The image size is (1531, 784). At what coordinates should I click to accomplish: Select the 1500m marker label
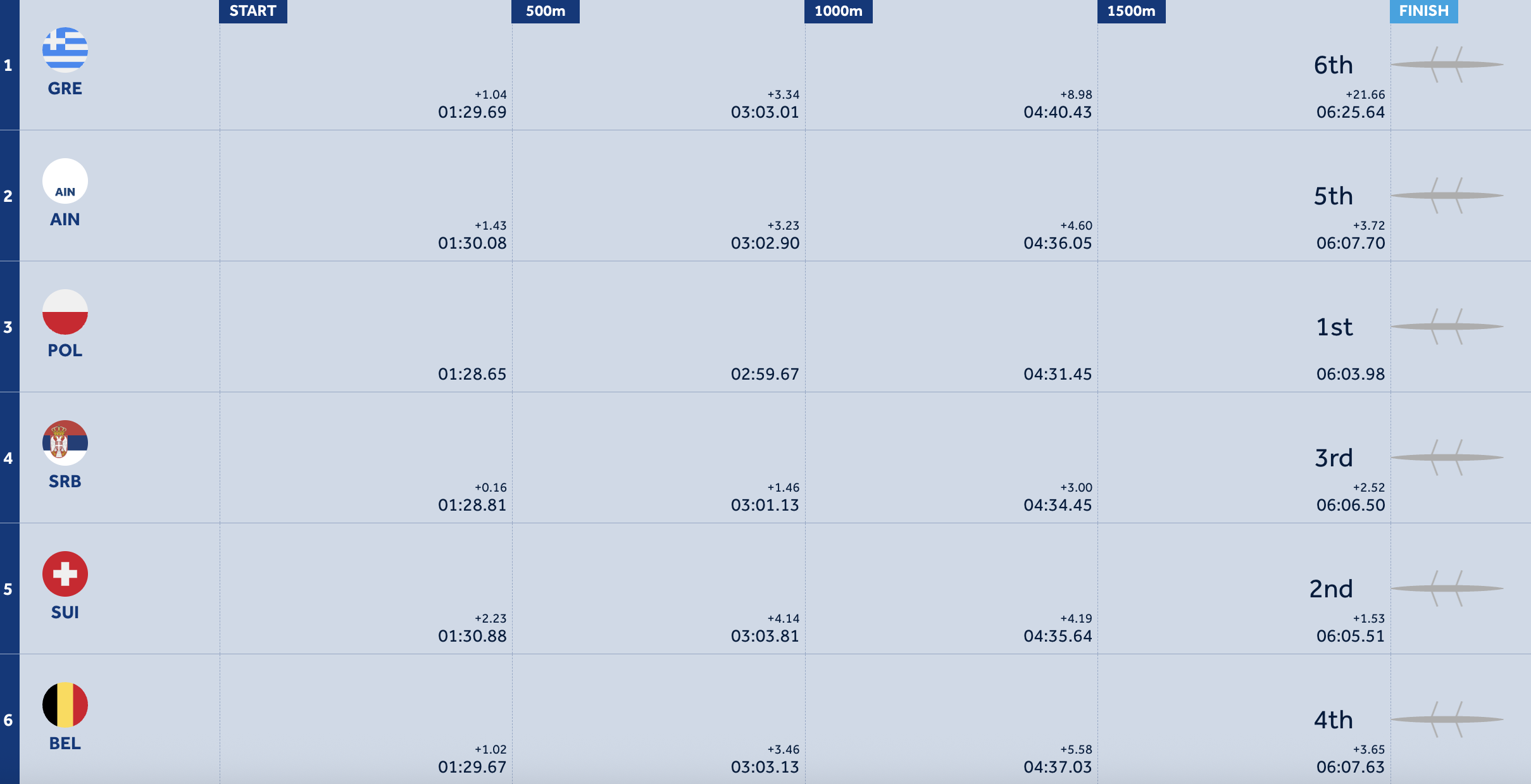[1132, 11]
